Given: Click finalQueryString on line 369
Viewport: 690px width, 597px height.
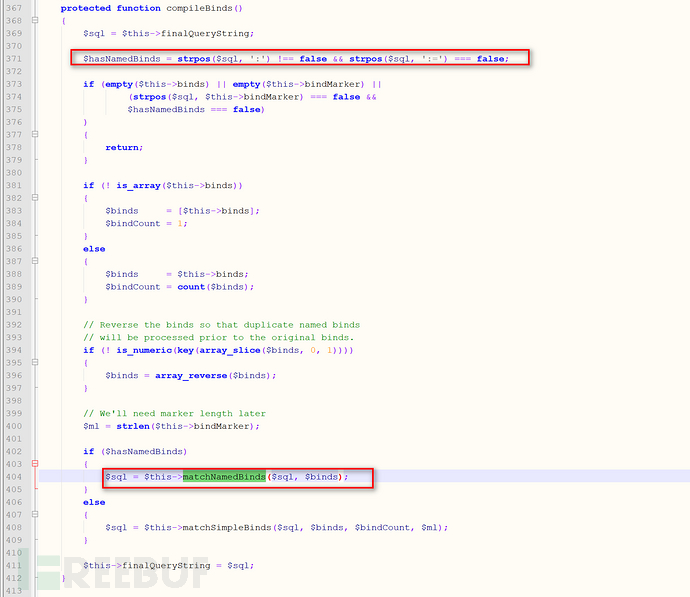Looking at the screenshot, I should click(205, 33).
